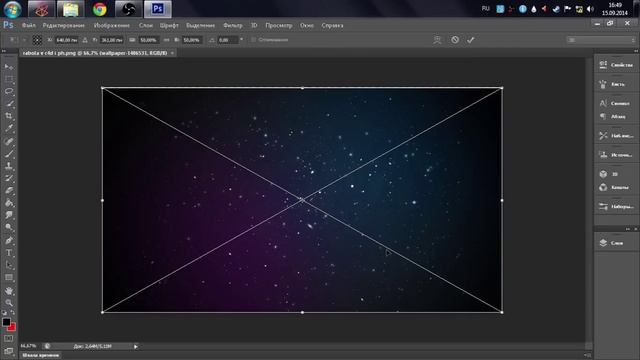This screenshot has height=360, width=640.
Task: Select the Brush tool
Action: pos(9,154)
